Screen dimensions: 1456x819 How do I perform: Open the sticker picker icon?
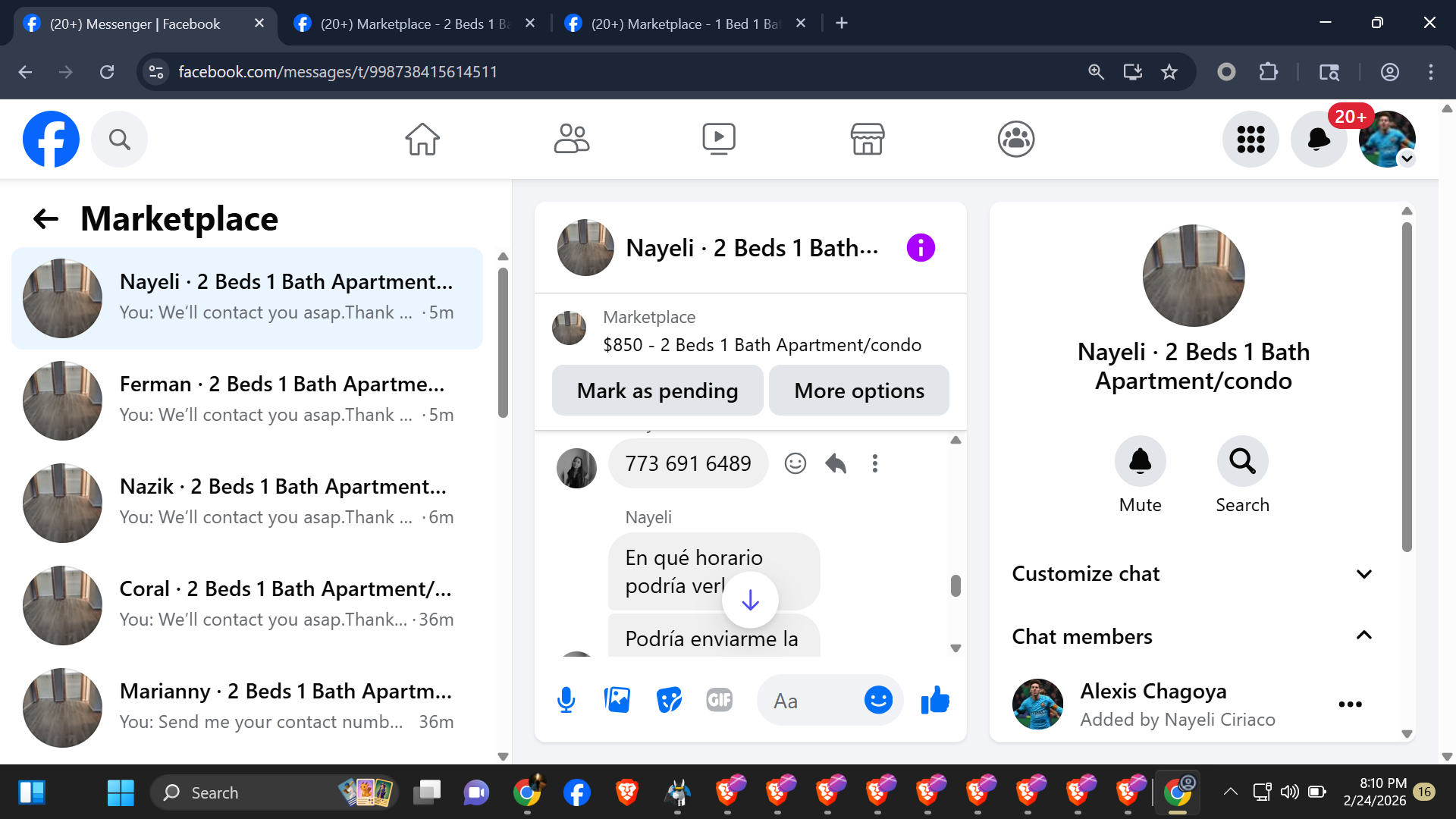click(669, 700)
